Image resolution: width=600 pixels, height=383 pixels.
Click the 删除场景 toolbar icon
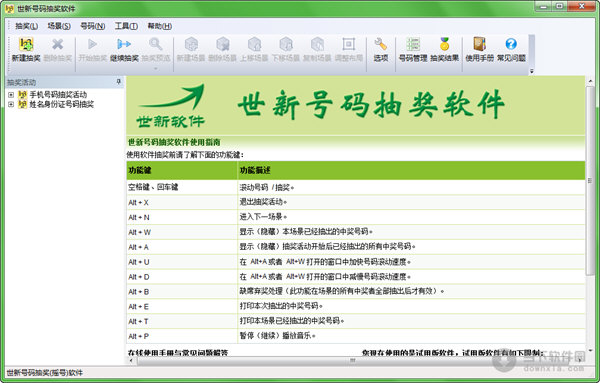pyautogui.click(x=223, y=44)
